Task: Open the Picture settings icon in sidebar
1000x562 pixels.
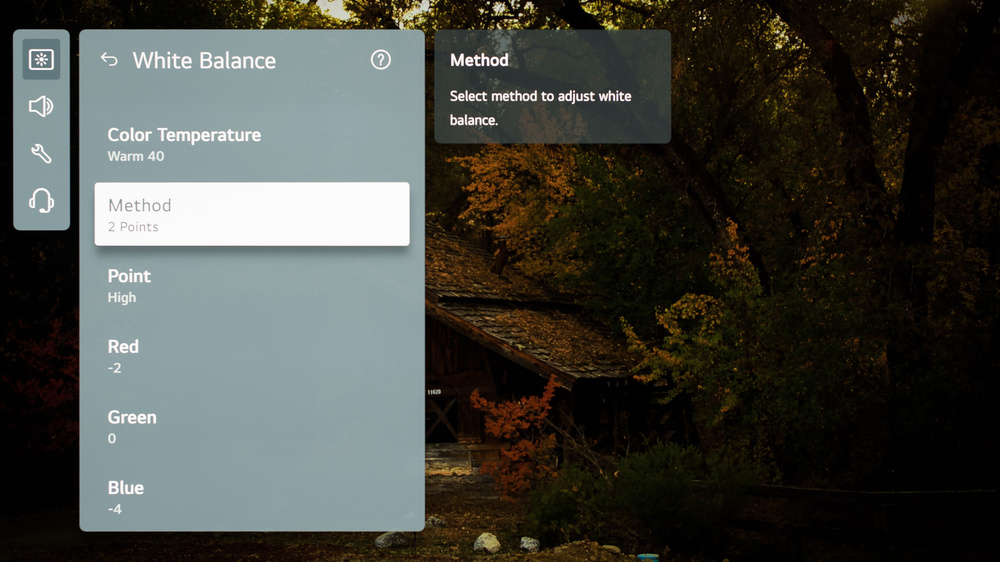Action: [x=41, y=60]
